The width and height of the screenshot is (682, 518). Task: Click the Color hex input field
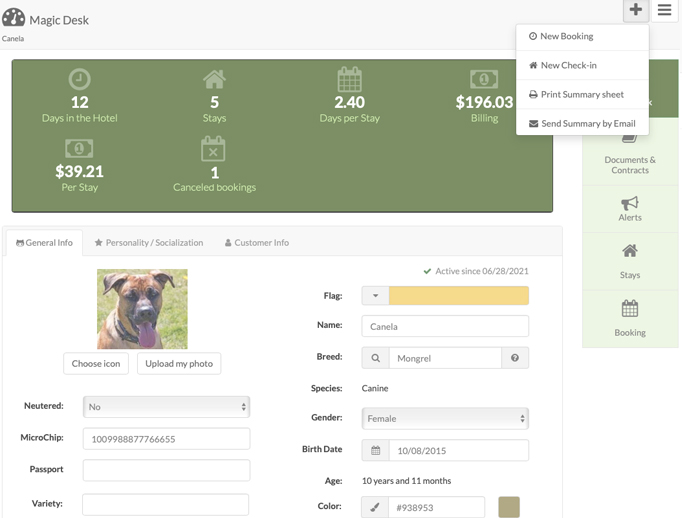pos(436,507)
